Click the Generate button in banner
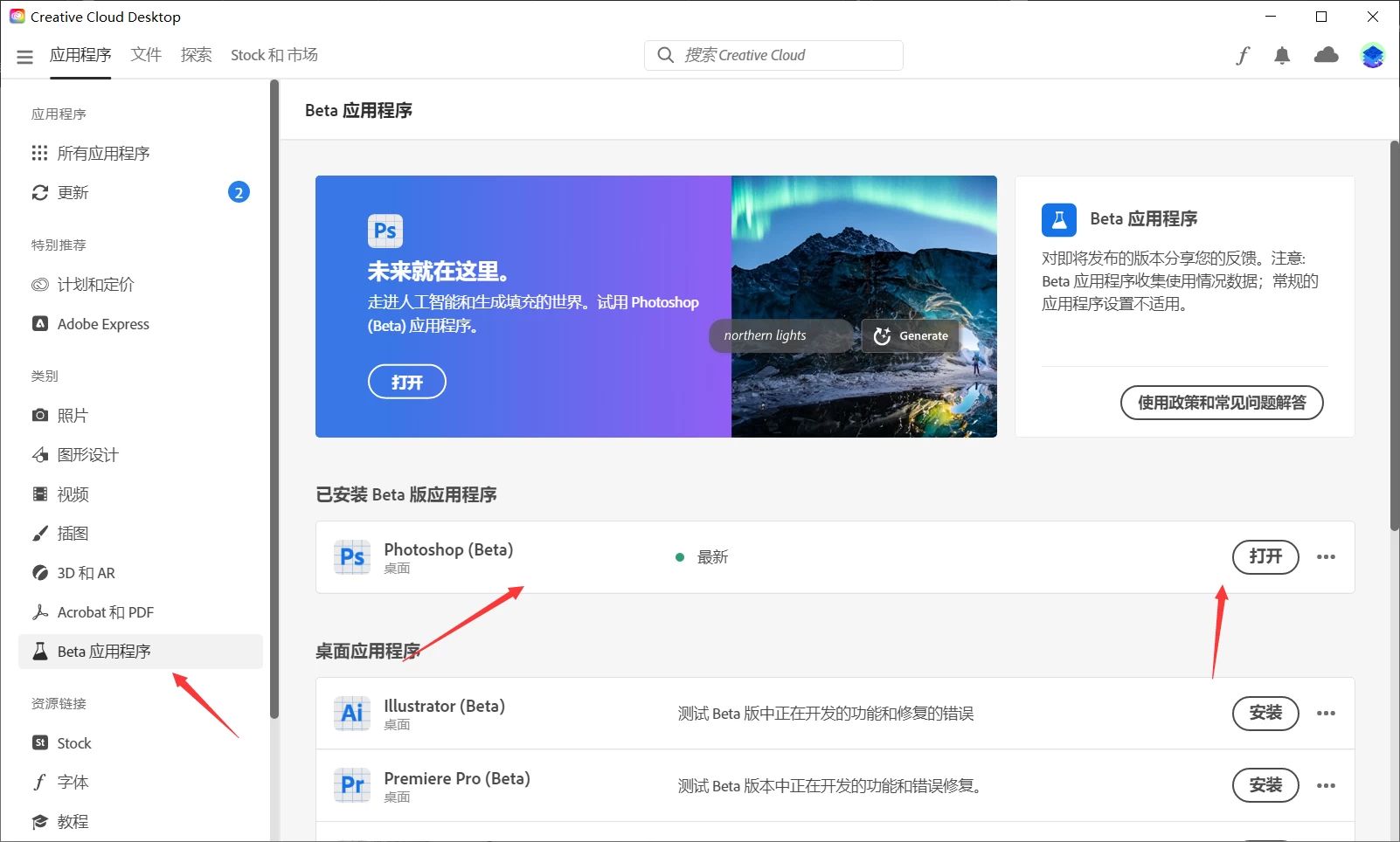This screenshot has height=842, width=1400. [x=911, y=336]
